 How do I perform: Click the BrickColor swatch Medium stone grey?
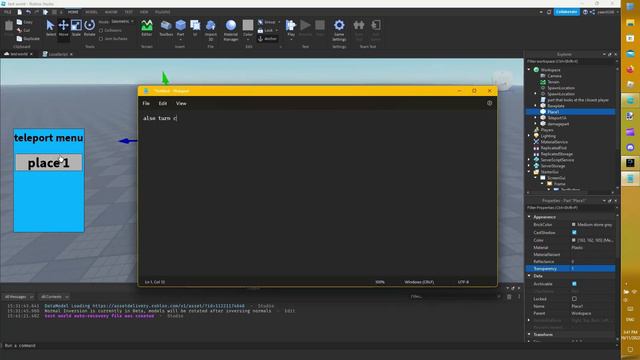pyautogui.click(x=573, y=225)
